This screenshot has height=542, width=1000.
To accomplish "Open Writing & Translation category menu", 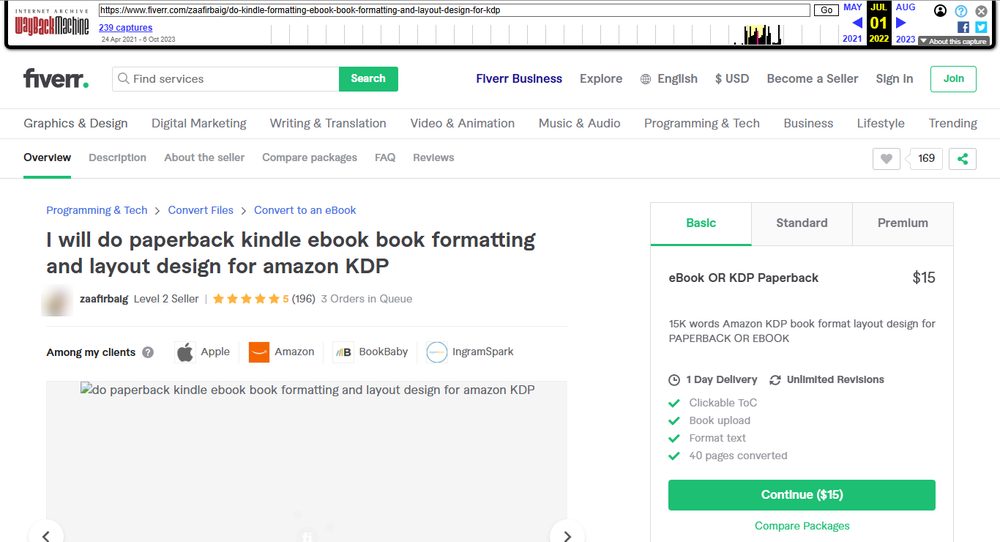I will [x=328, y=123].
